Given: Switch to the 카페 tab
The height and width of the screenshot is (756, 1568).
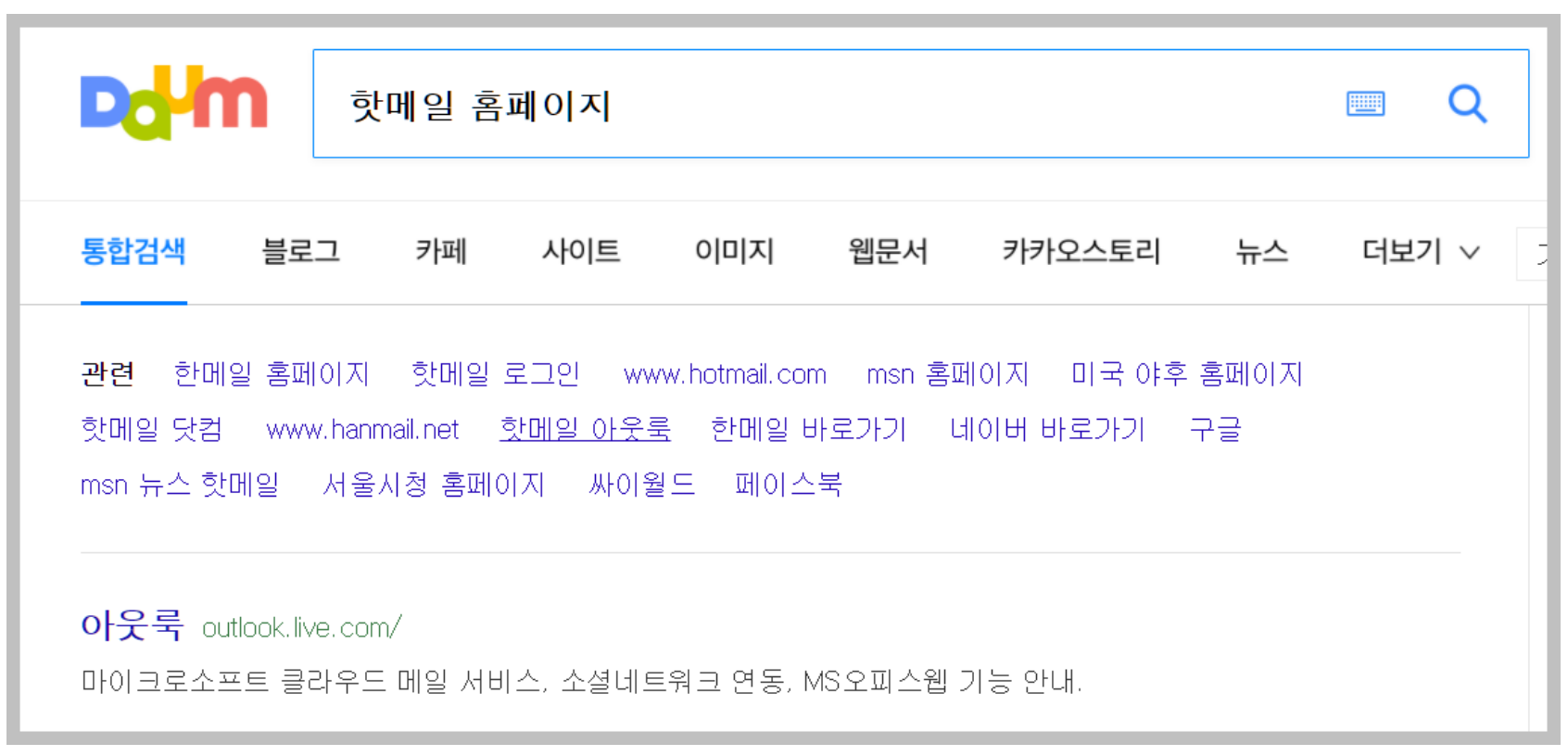Looking at the screenshot, I should (x=441, y=251).
